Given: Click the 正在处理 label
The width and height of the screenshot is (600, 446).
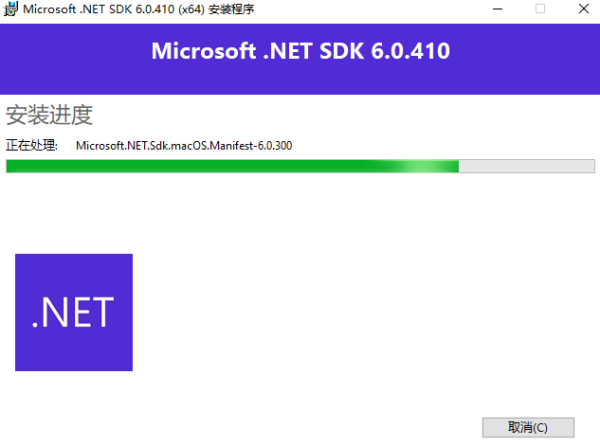Looking at the screenshot, I should pos(31,146).
